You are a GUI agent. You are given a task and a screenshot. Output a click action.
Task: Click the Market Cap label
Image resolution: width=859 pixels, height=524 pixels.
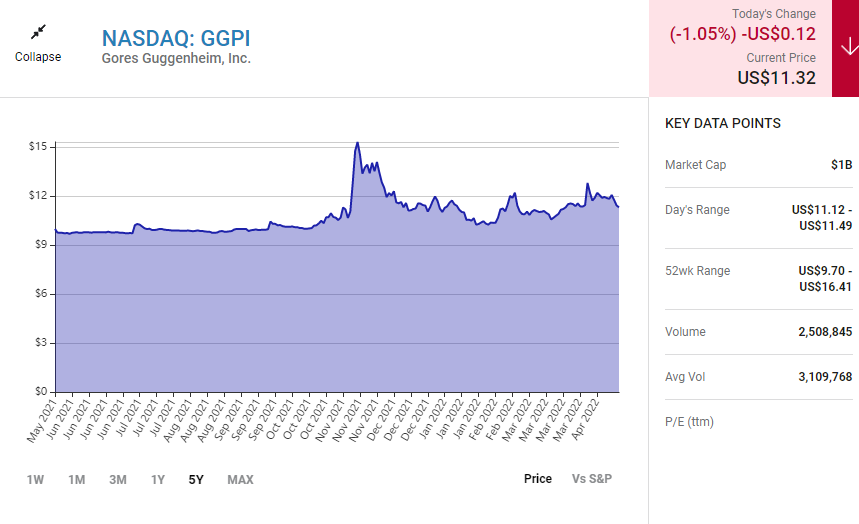695,165
